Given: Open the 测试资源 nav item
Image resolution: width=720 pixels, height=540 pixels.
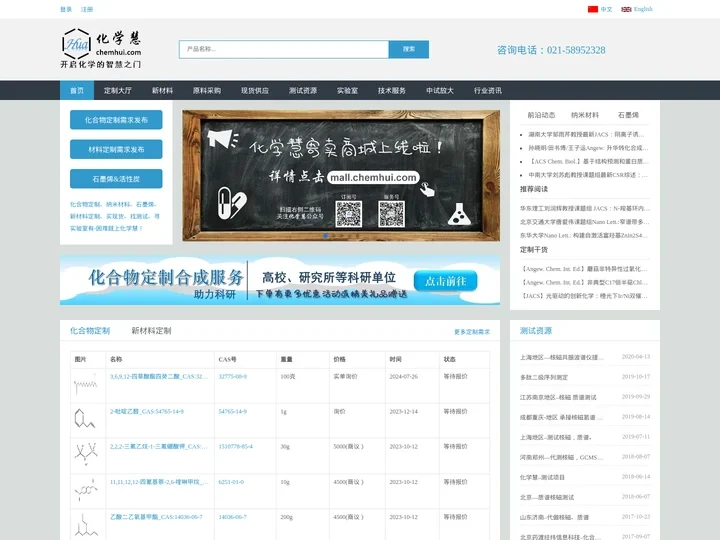Looking at the screenshot, I should click(303, 90).
